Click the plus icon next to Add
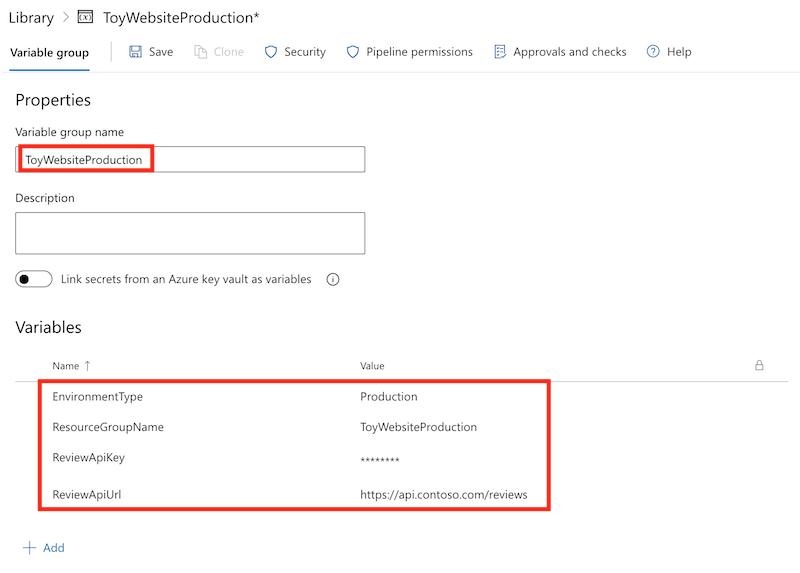This screenshot has width=800, height=573. click(x=30, y=547)
